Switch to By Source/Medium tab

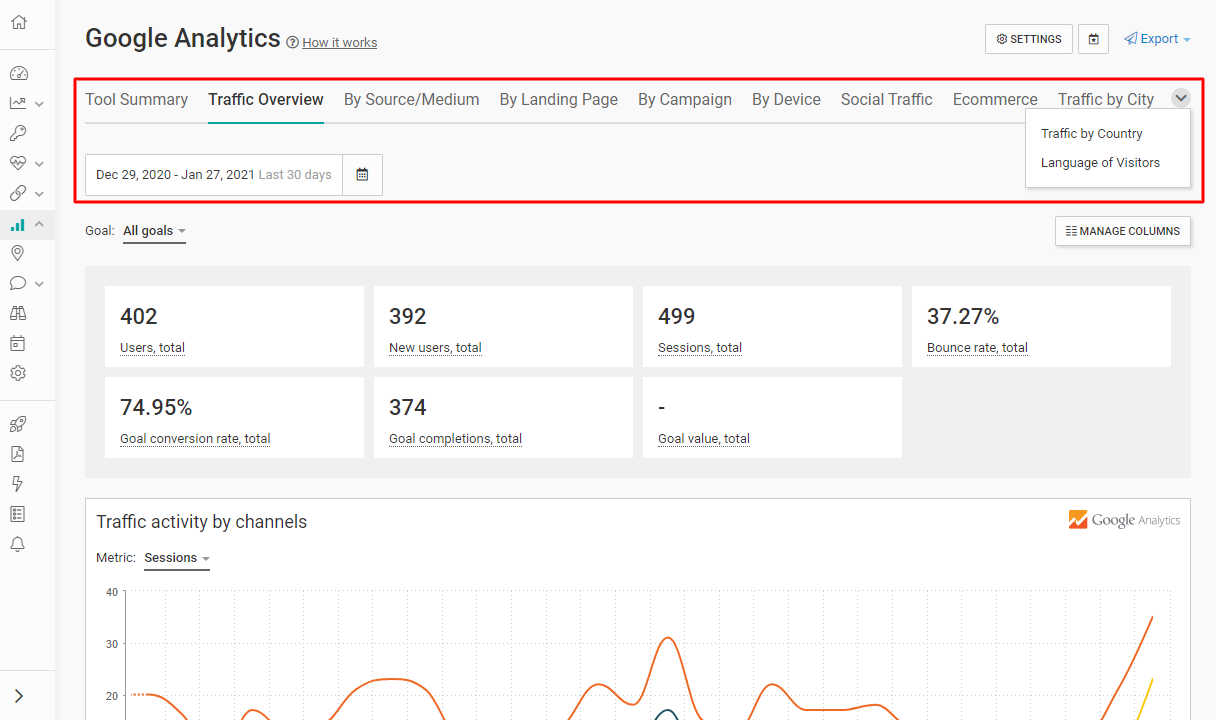(x=412, y=100)
